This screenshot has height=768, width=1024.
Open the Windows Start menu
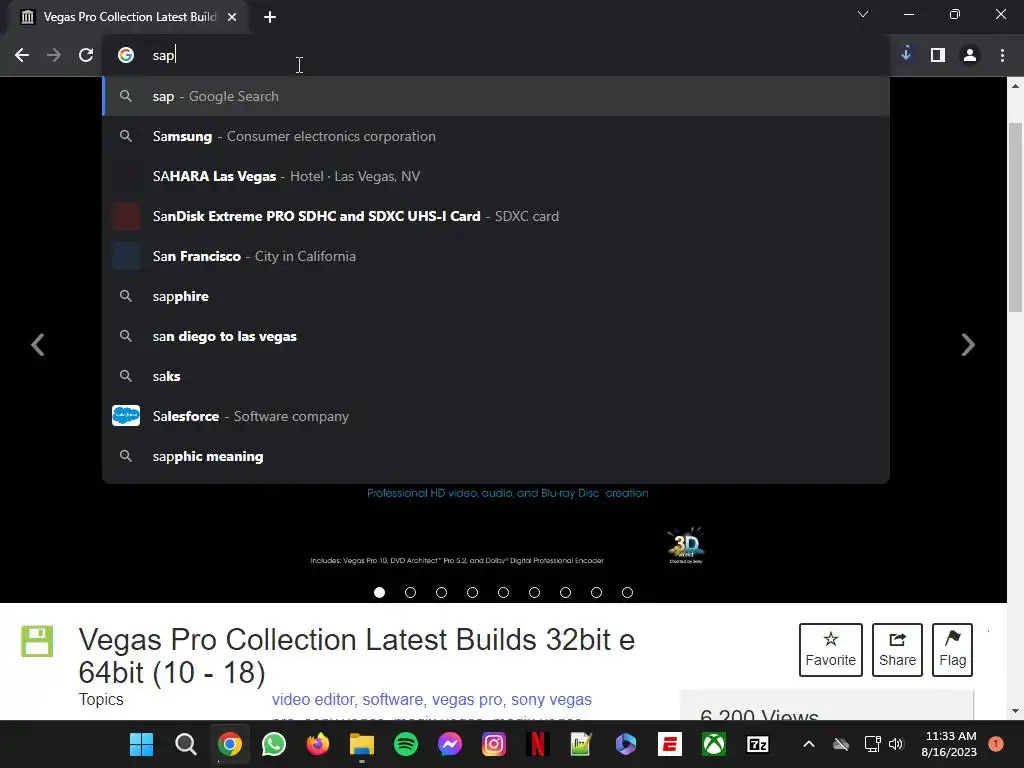(141, 744)
